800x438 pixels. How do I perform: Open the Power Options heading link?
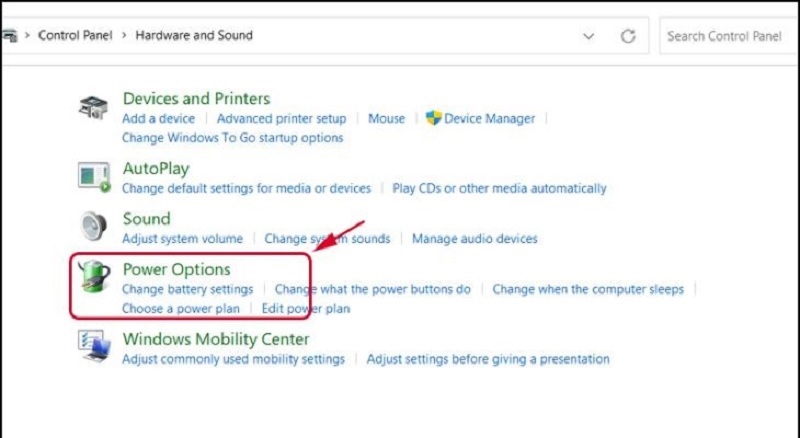tap(176, 269)
